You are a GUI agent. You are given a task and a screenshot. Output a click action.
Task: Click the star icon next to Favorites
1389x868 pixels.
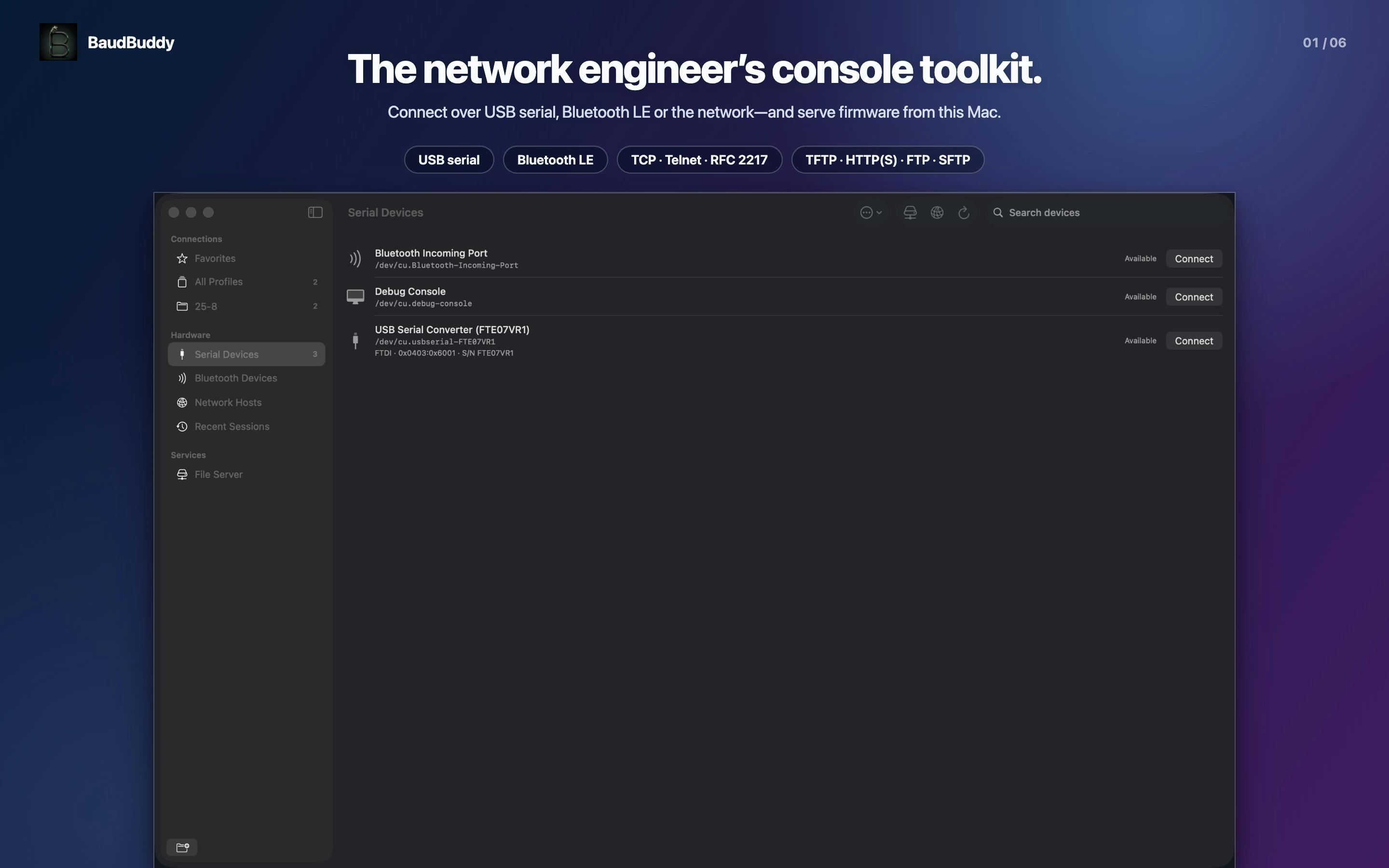point(182,258)
